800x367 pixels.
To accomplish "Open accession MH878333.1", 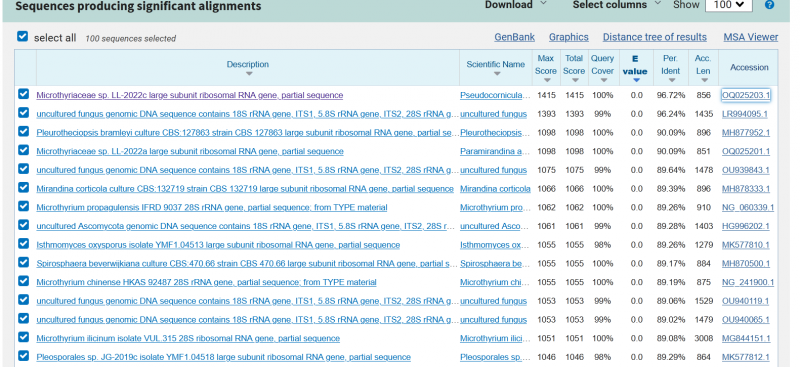I will (746, 189).
